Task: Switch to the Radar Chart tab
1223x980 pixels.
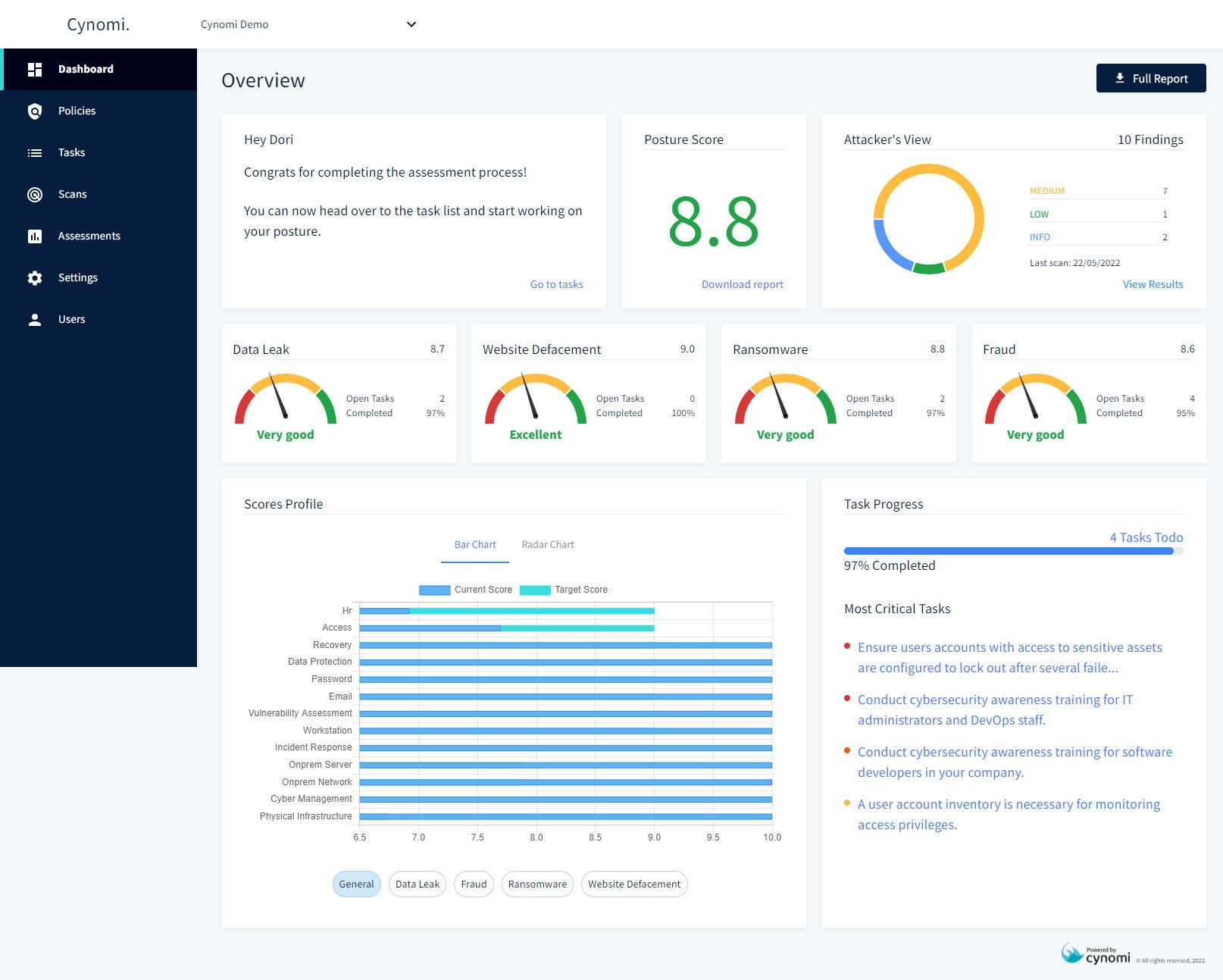Action: pos(548,545)
